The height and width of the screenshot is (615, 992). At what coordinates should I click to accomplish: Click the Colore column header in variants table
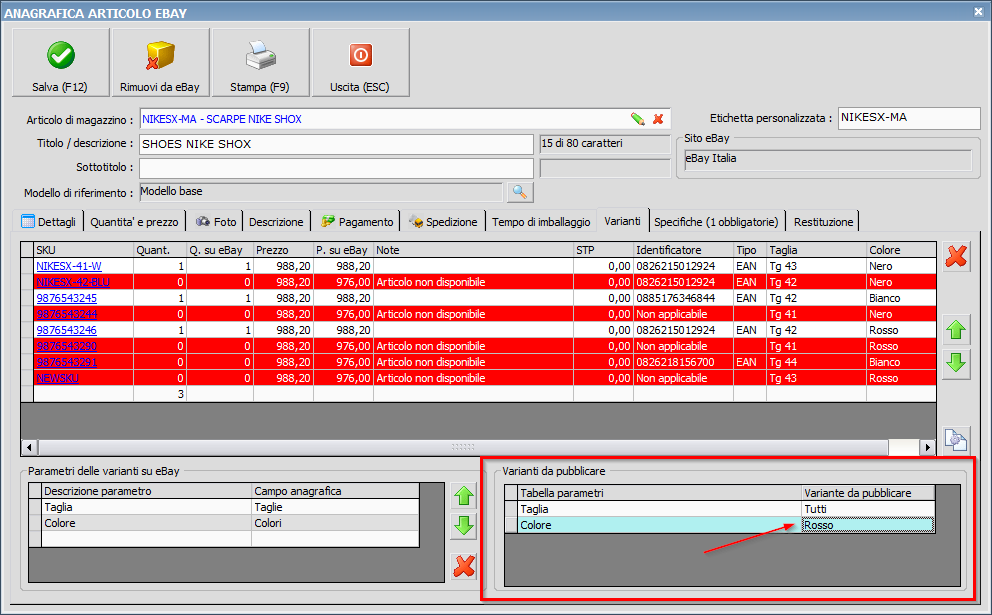click(x=901, y=250)
